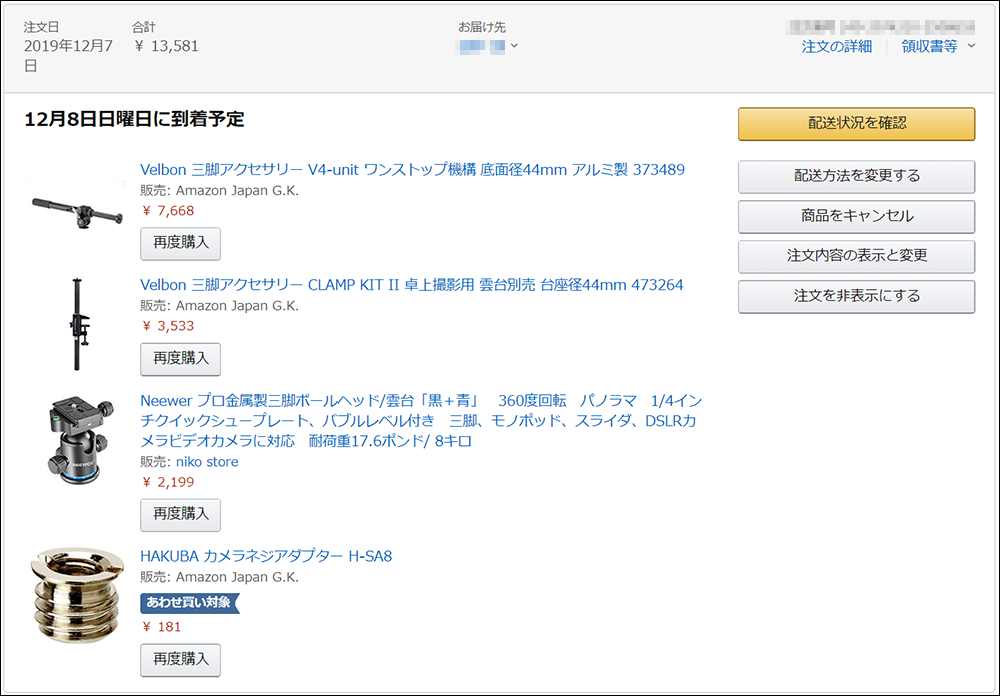Open 注文内容の表示と変更
Image resolution: width=1000 pixels, height=696 pixels.
(857, 256)
